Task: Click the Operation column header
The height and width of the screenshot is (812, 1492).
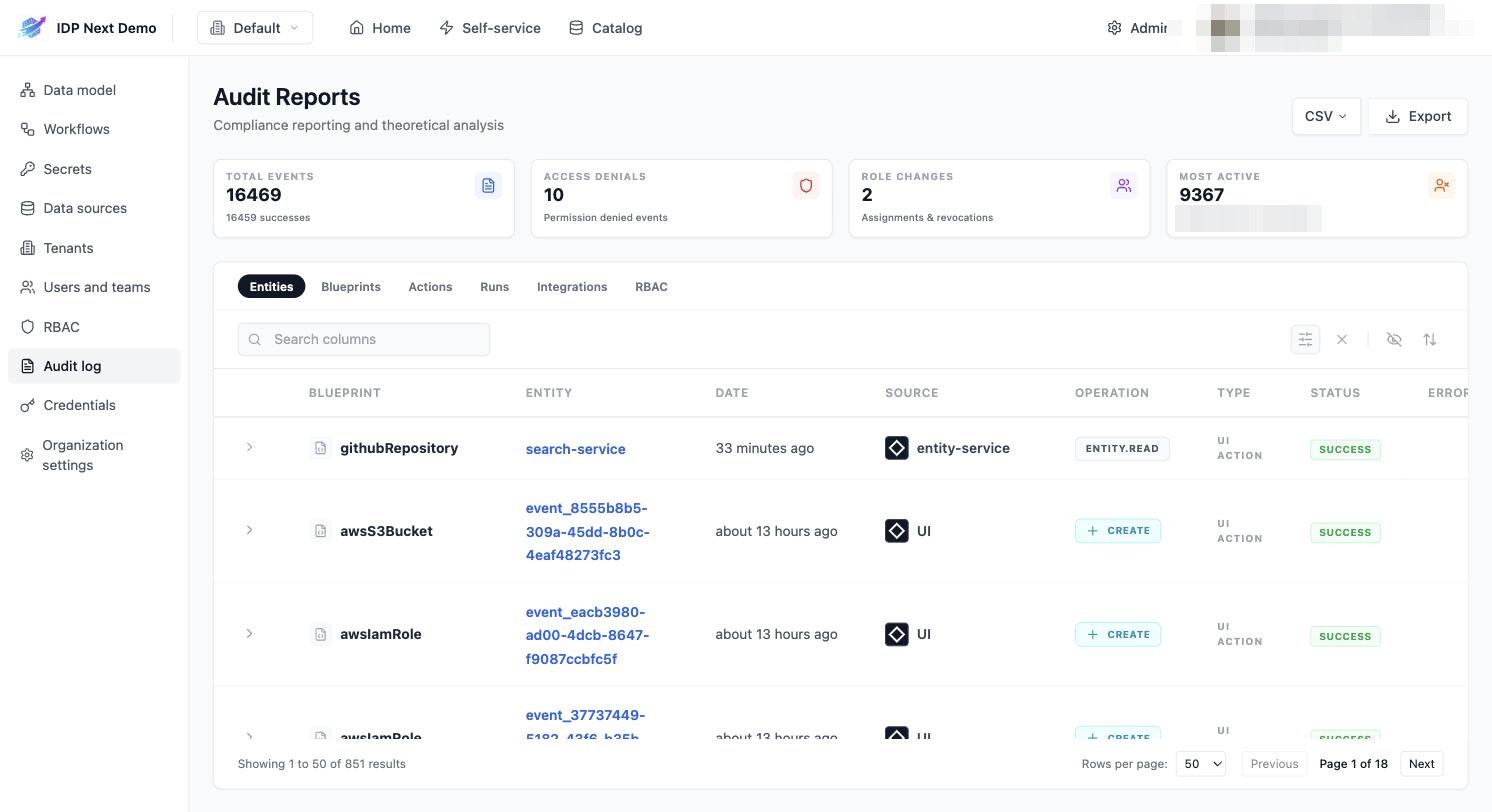Action: tap(1112, 393)
